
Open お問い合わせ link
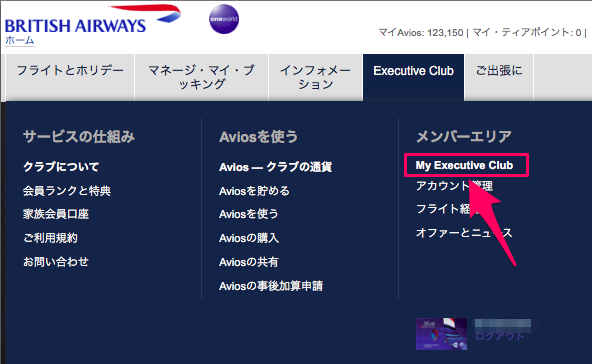click(56, 262)
